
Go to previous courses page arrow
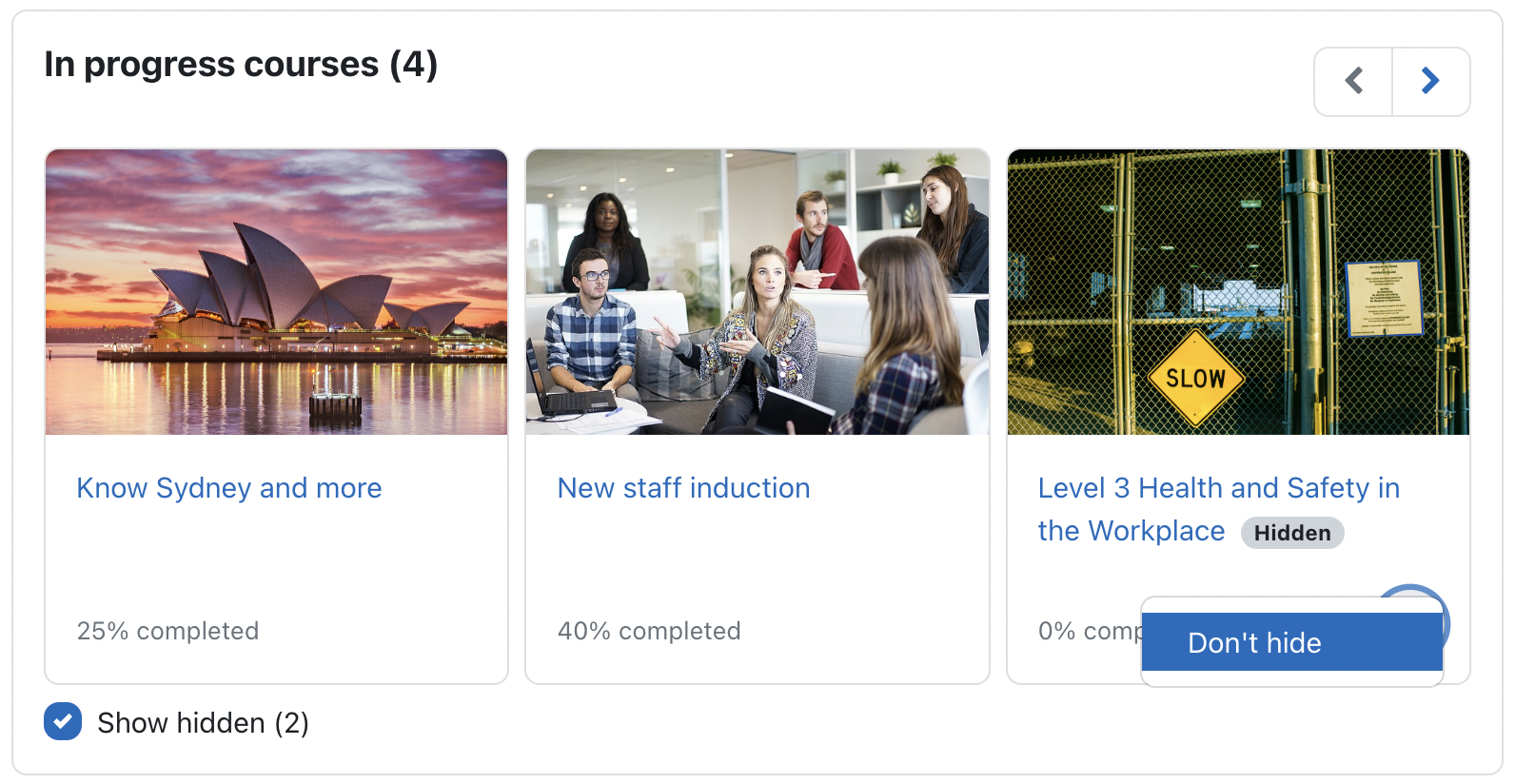click(x=1353, y=81)
